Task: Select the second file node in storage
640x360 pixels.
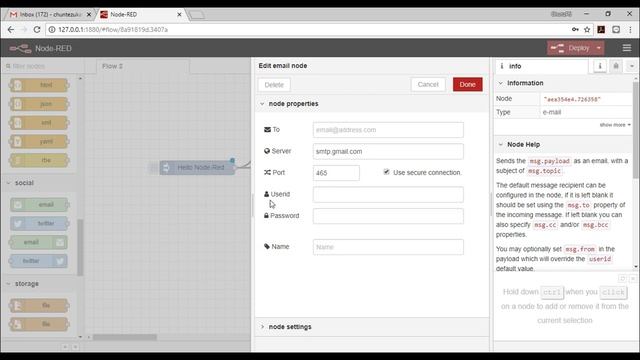Action: tap(39, 324)
